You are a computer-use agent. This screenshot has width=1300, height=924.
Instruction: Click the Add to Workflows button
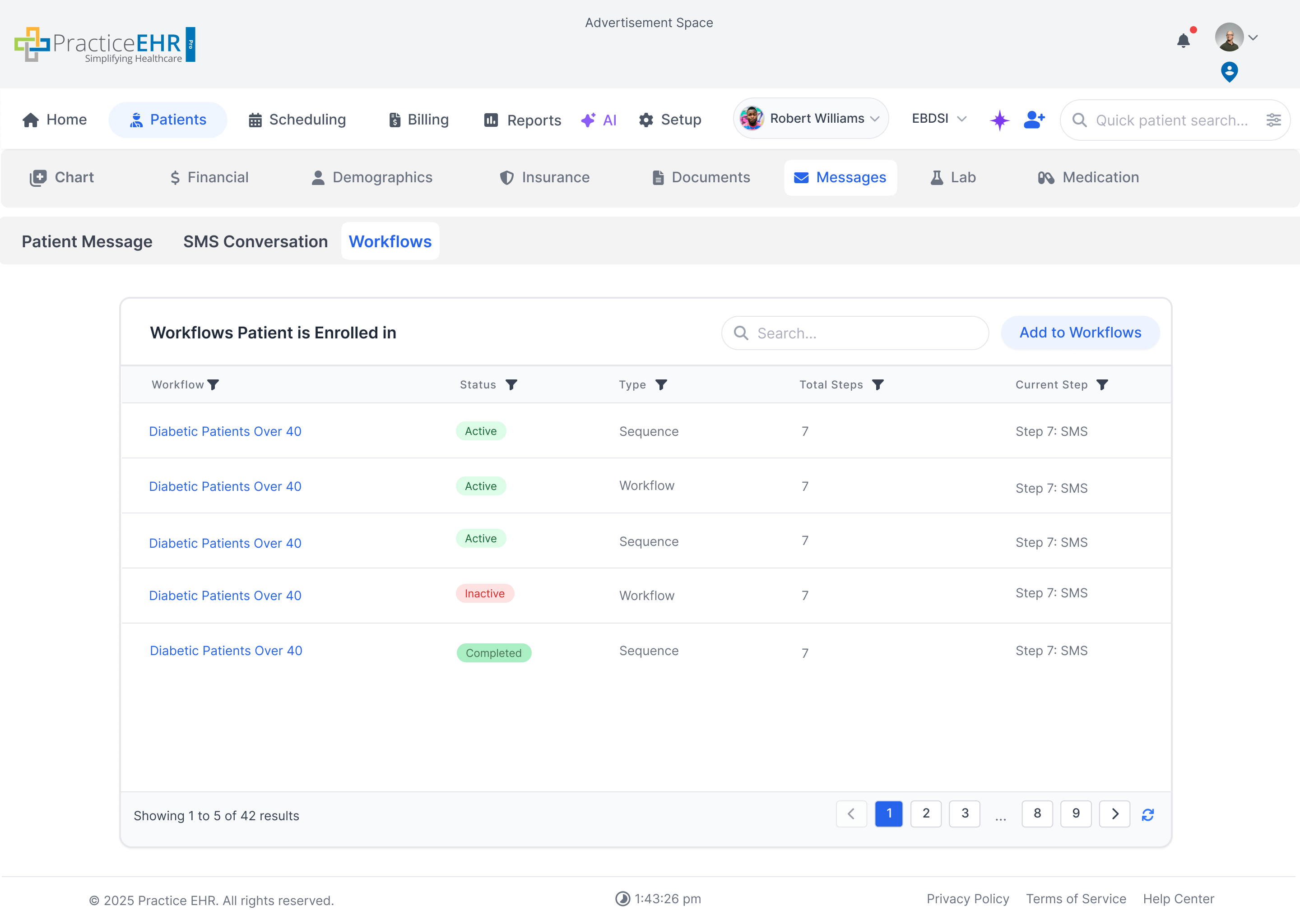[x=1080, y=332]
